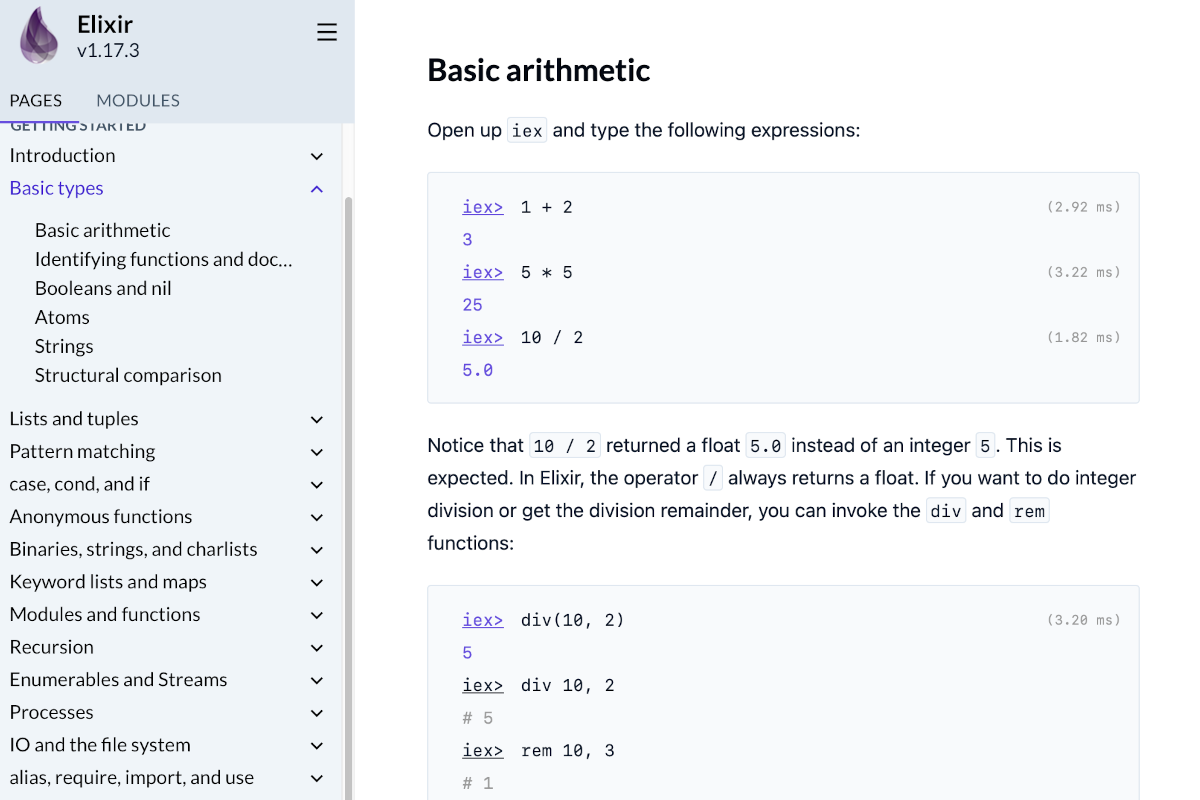
Task: Expand the Recursion chevron
Action: click(317, 648)
